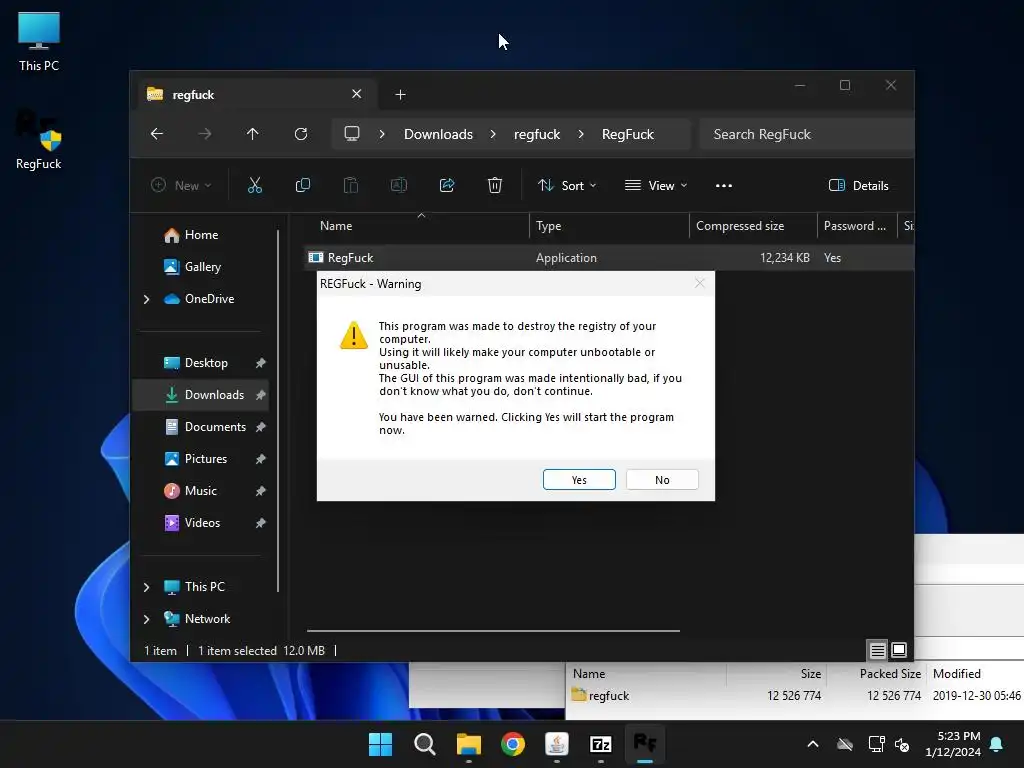Image resolution: width=1024 pixels, height=768 pixels.
Task: Click Yes in the REGFuck Warning dialog
Action: [x=579, y=479]
